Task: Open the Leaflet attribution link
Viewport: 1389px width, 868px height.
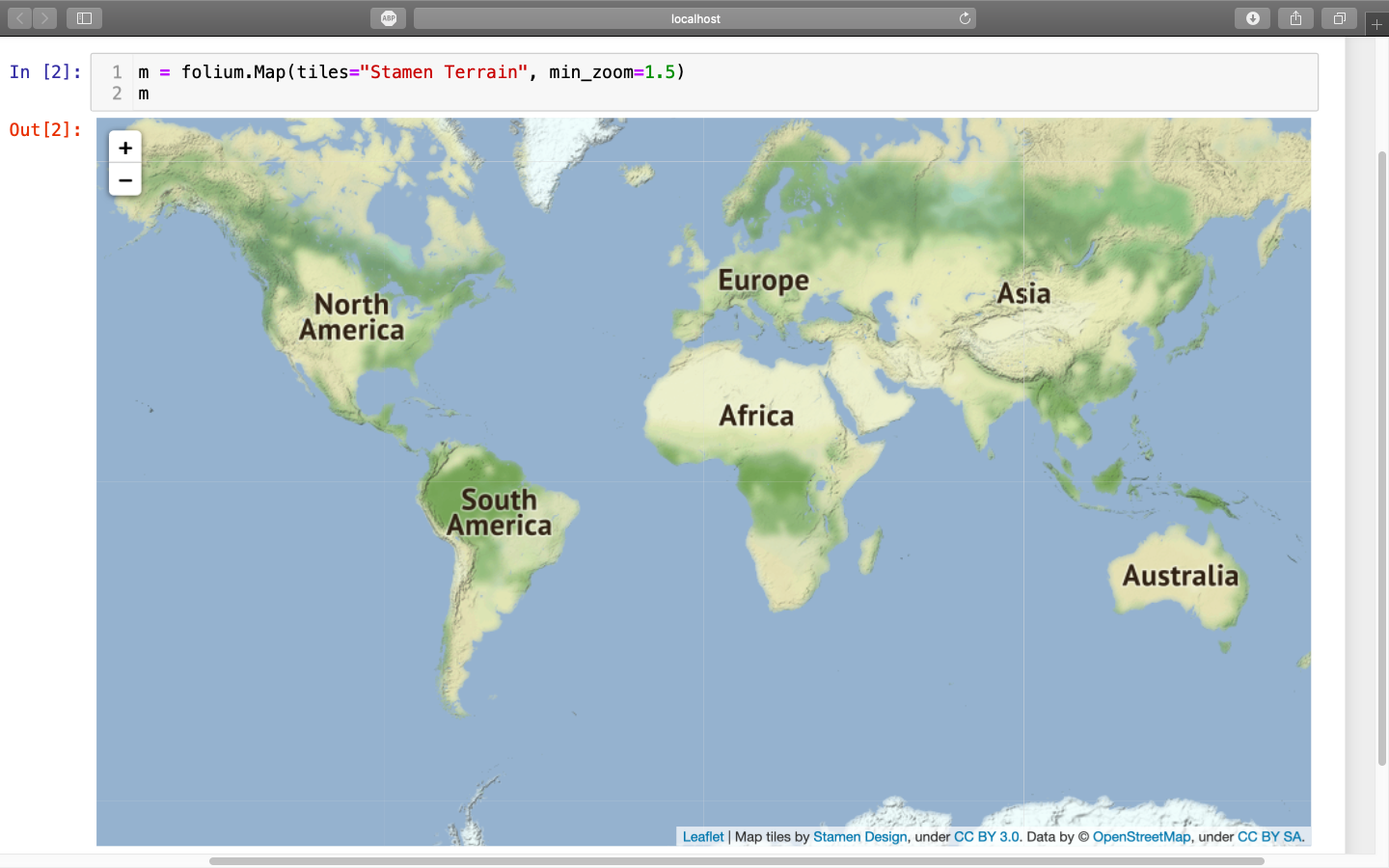Action: (x=703, y=837)
